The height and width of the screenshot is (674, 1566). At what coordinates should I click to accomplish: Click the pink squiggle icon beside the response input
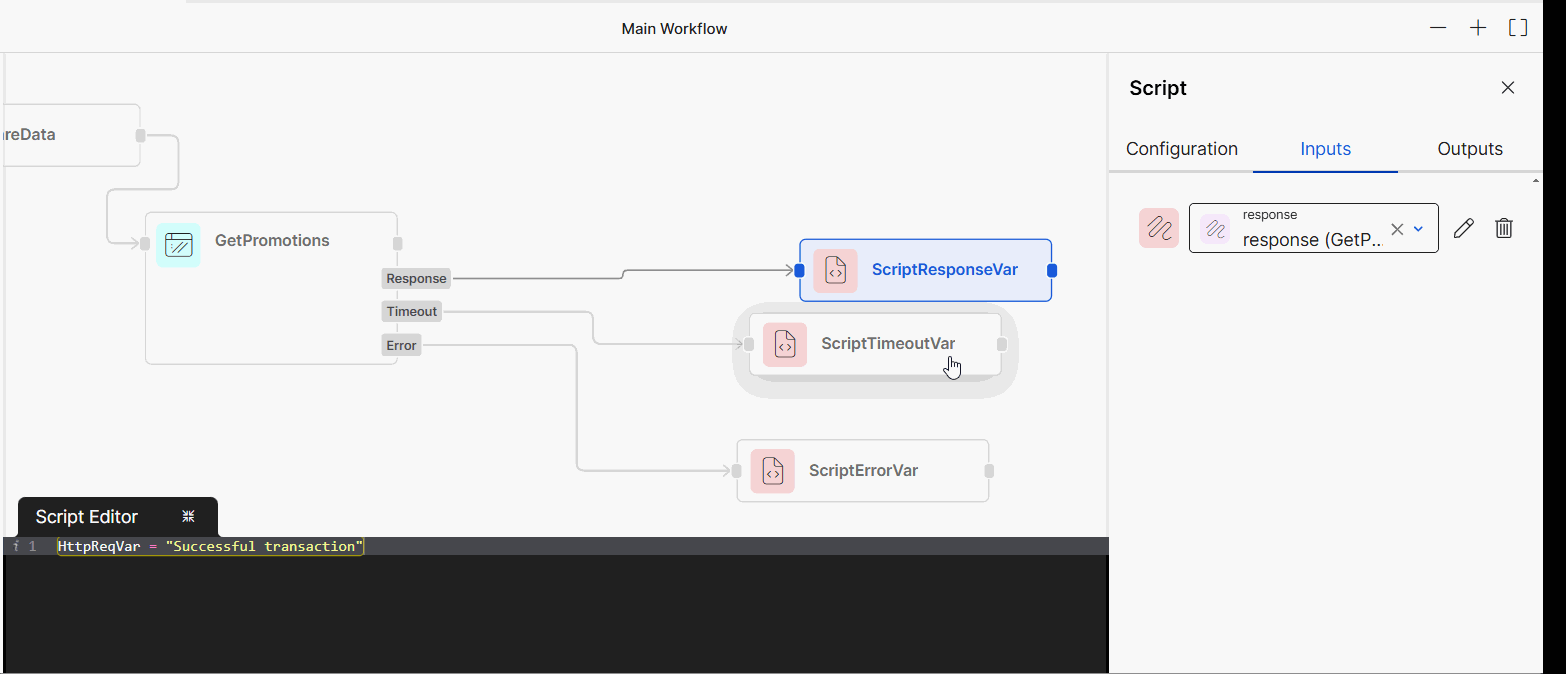coord(1158,228)
